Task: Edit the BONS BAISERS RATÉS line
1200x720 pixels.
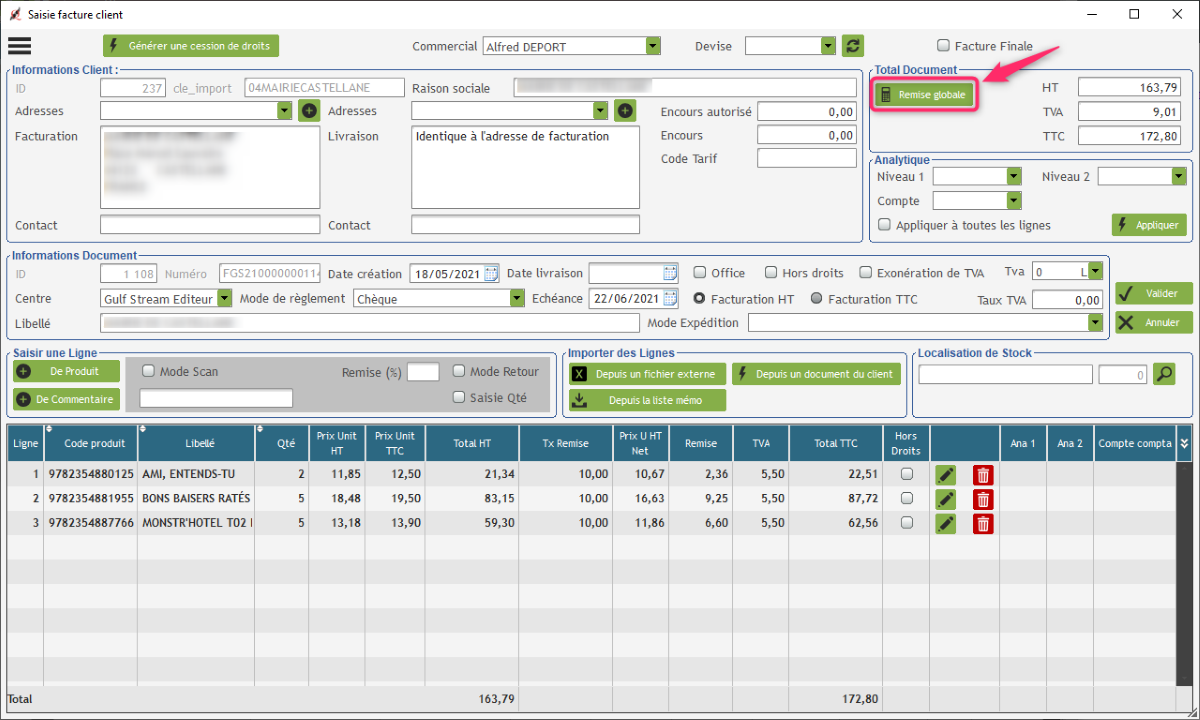Action: [946, 499]
